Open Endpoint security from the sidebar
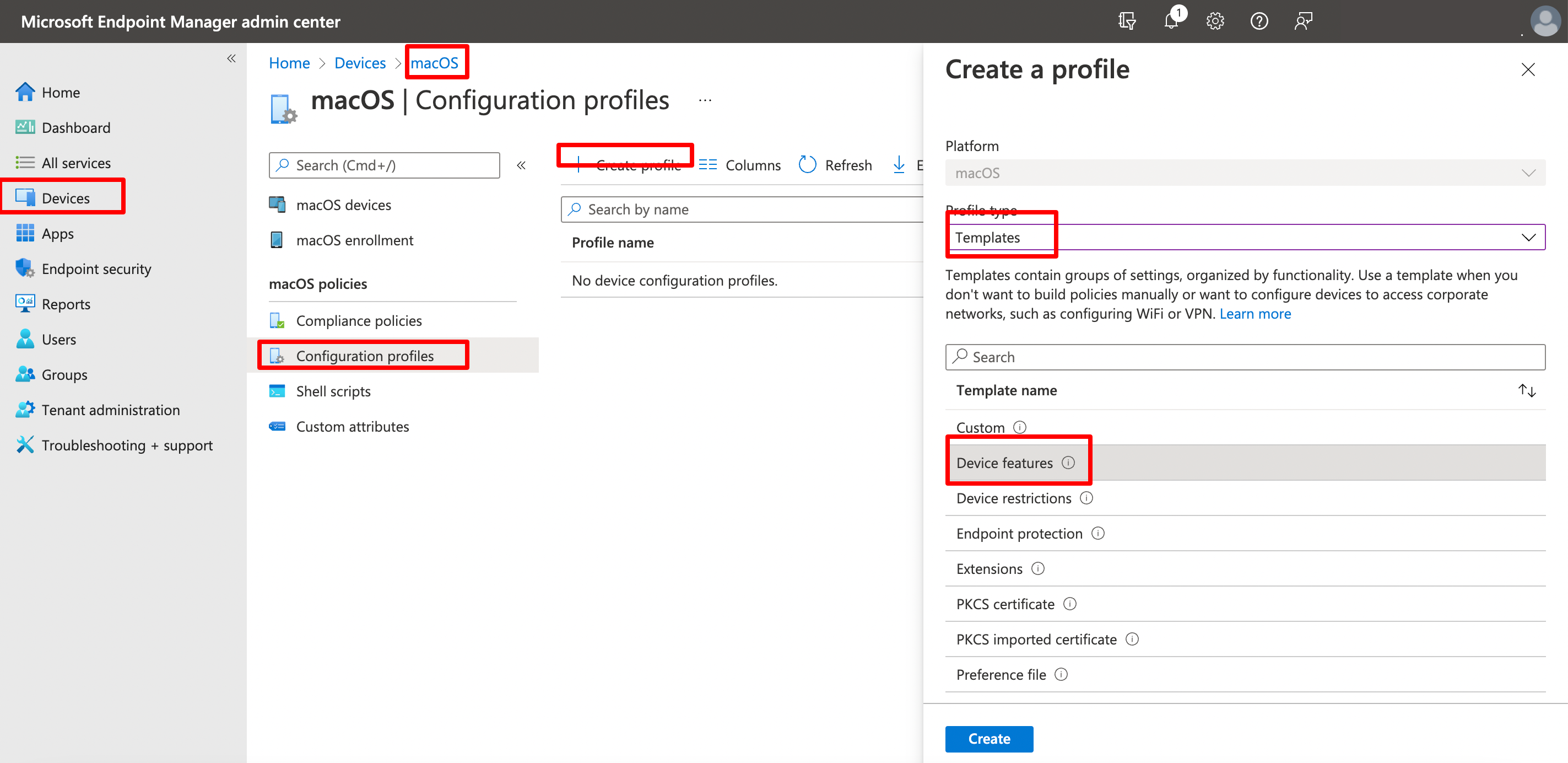This screenshot has width=1568, height=763. 96,268
